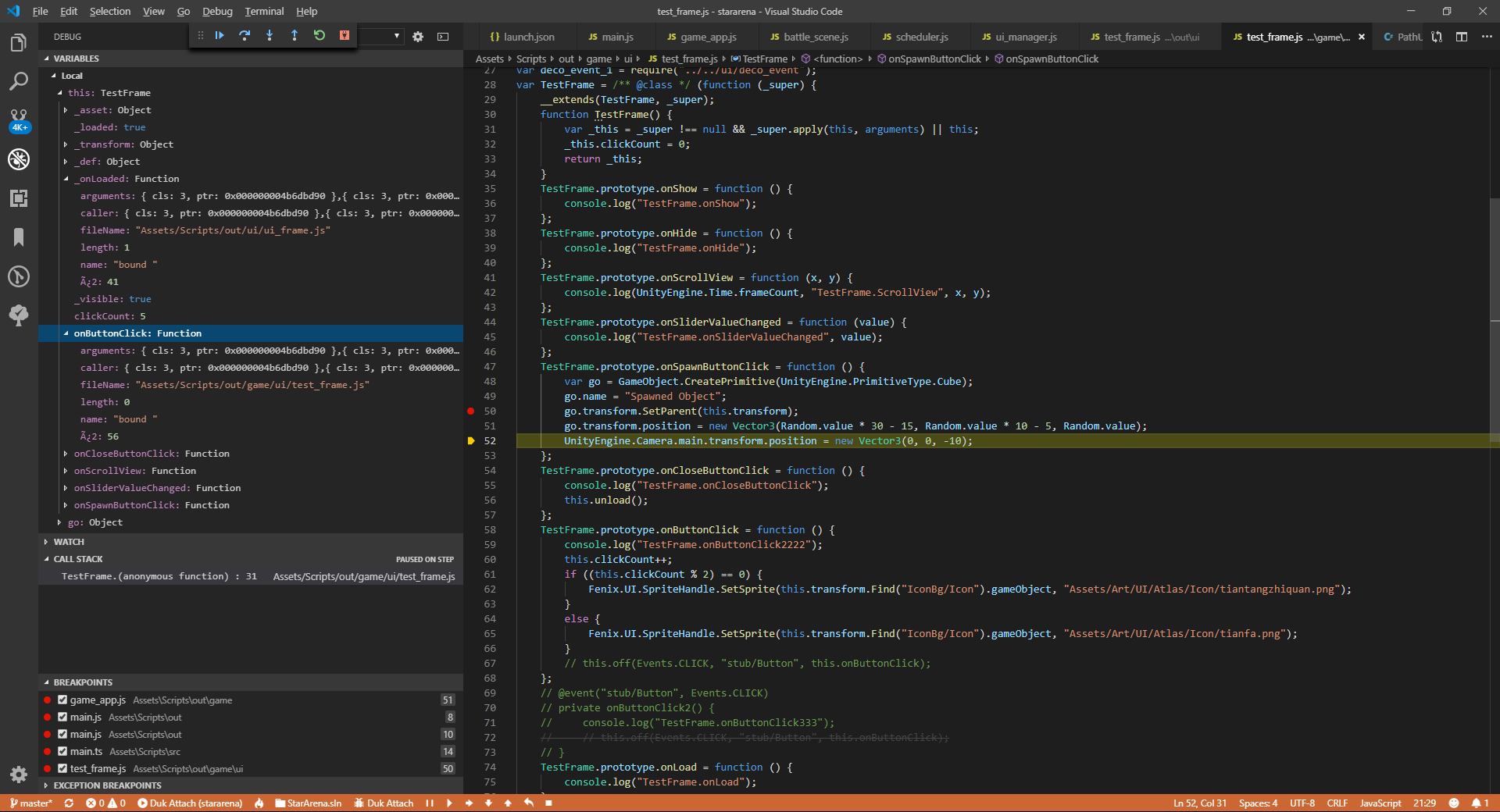
Task: Open the debug console icon
Action: pyautogui.click(x=443, y=37)
